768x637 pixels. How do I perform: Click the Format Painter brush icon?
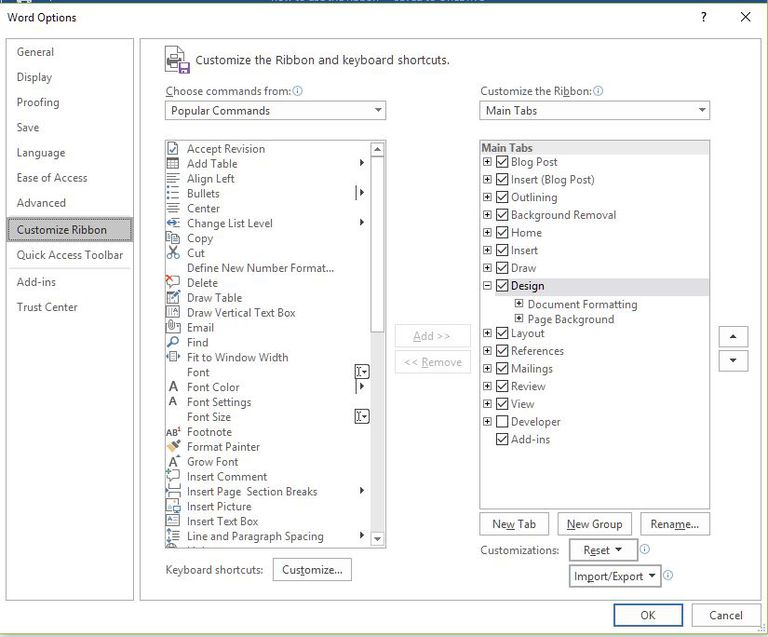[x=173, y=446]
